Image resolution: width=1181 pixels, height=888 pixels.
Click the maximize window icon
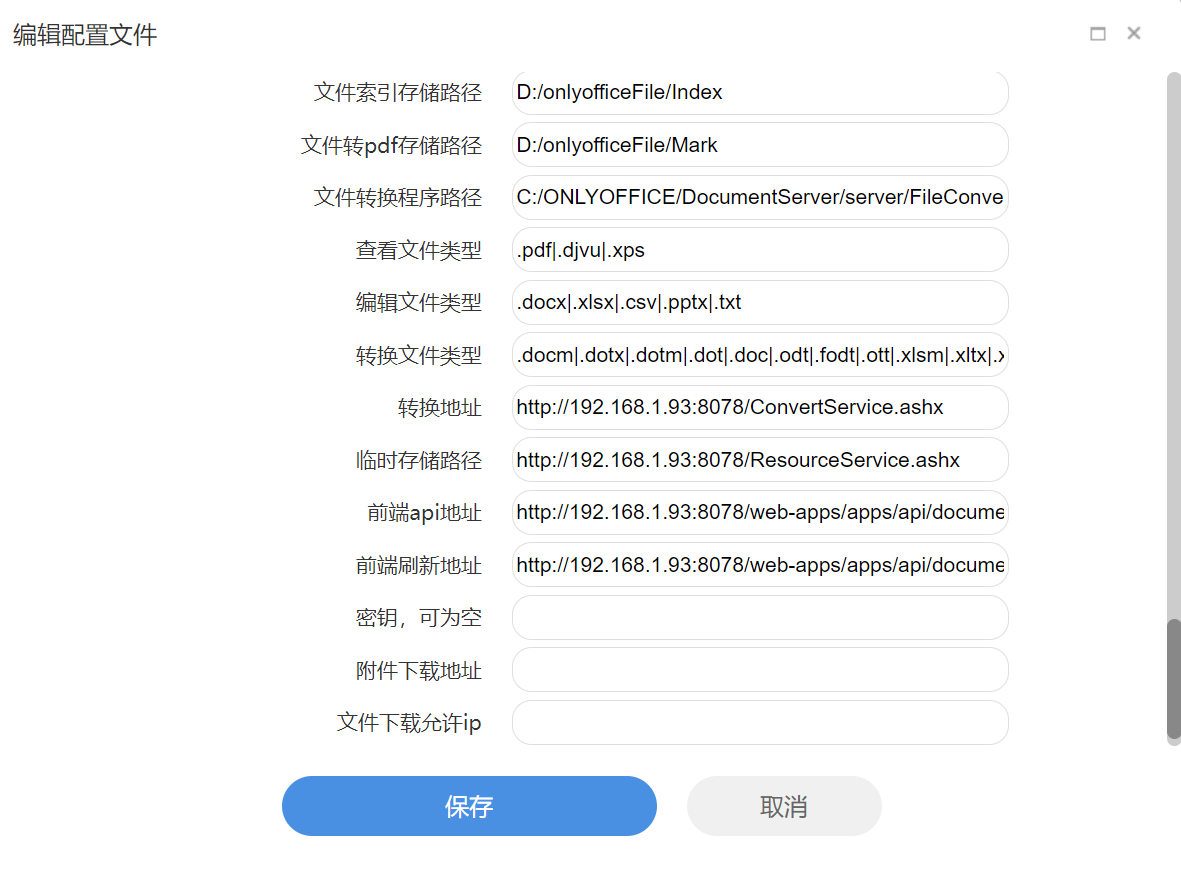(x=1098, y=33)
